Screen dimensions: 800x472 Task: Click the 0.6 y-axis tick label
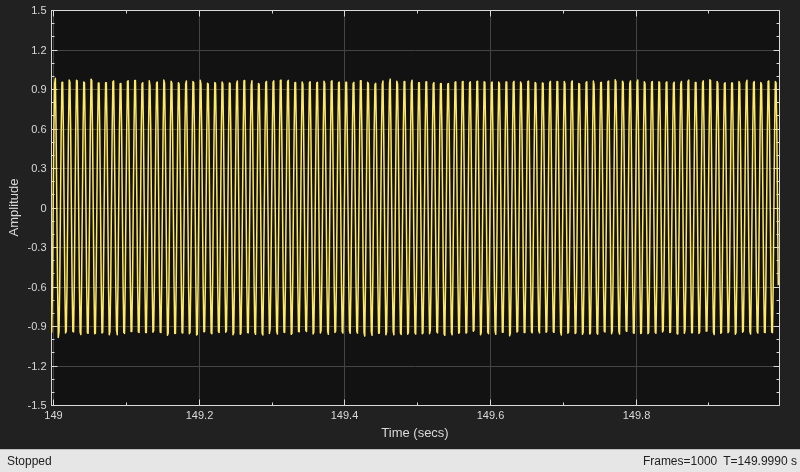pos(39,129)
